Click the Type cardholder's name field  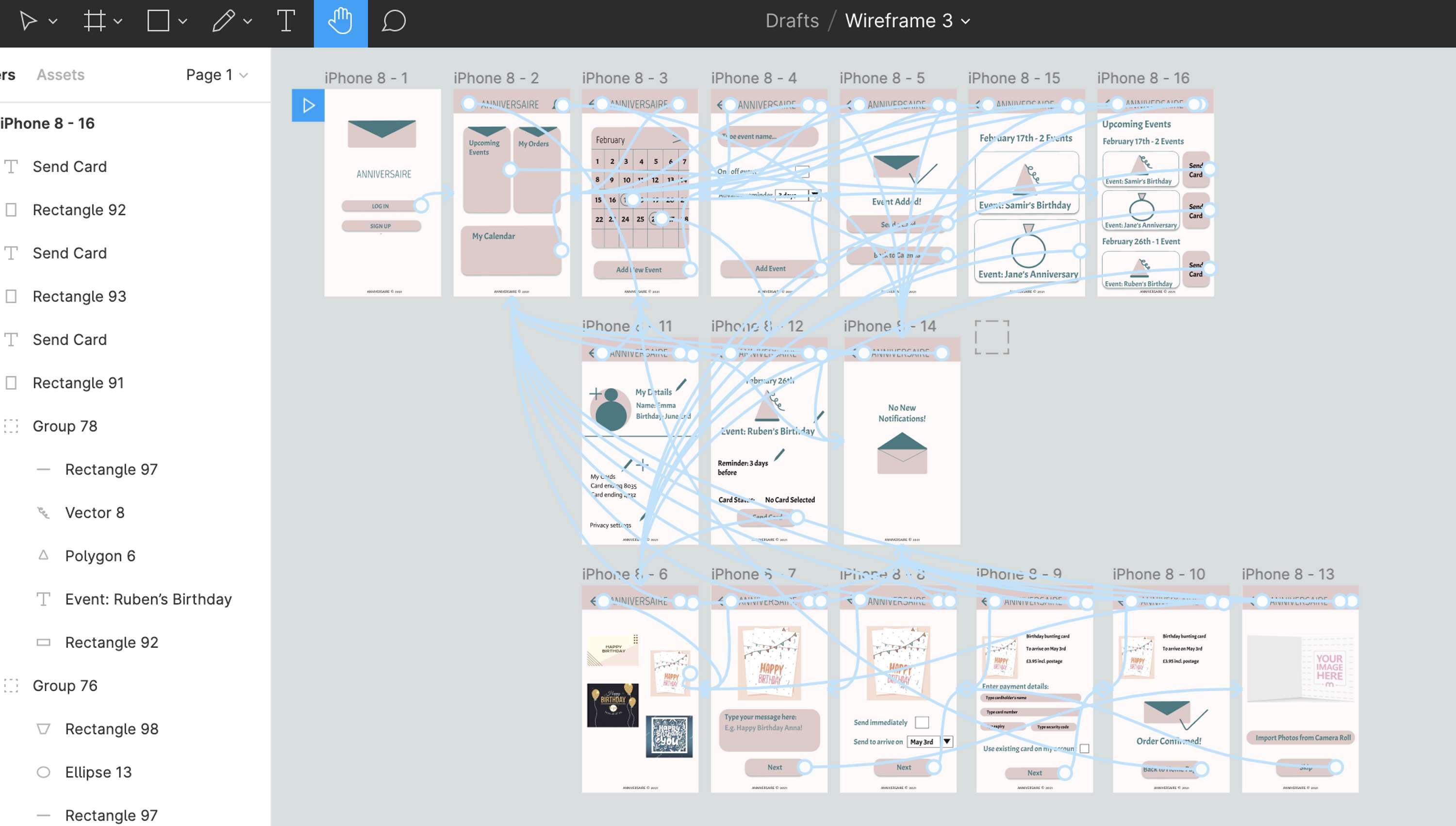coord(1029,698)
